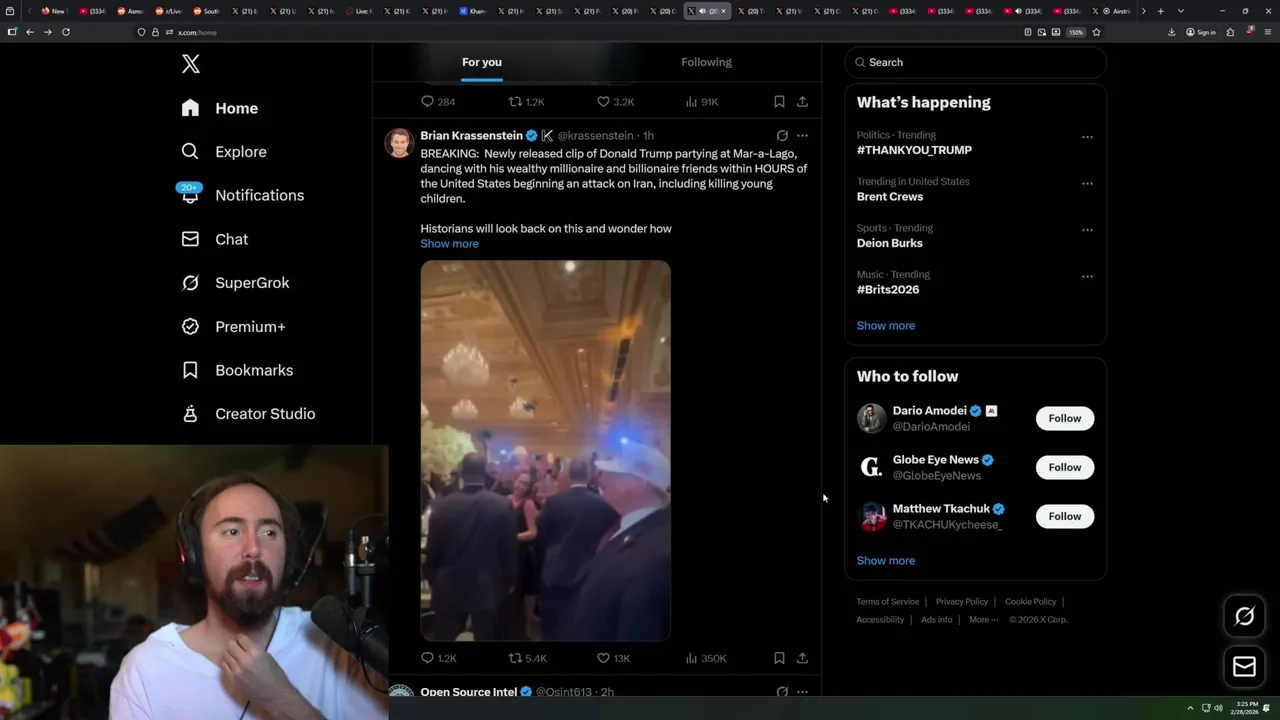The width and height of the screenshot is (1280, 720).
Task: Share the post with 91K views
Action: click(x=802, y=102)
